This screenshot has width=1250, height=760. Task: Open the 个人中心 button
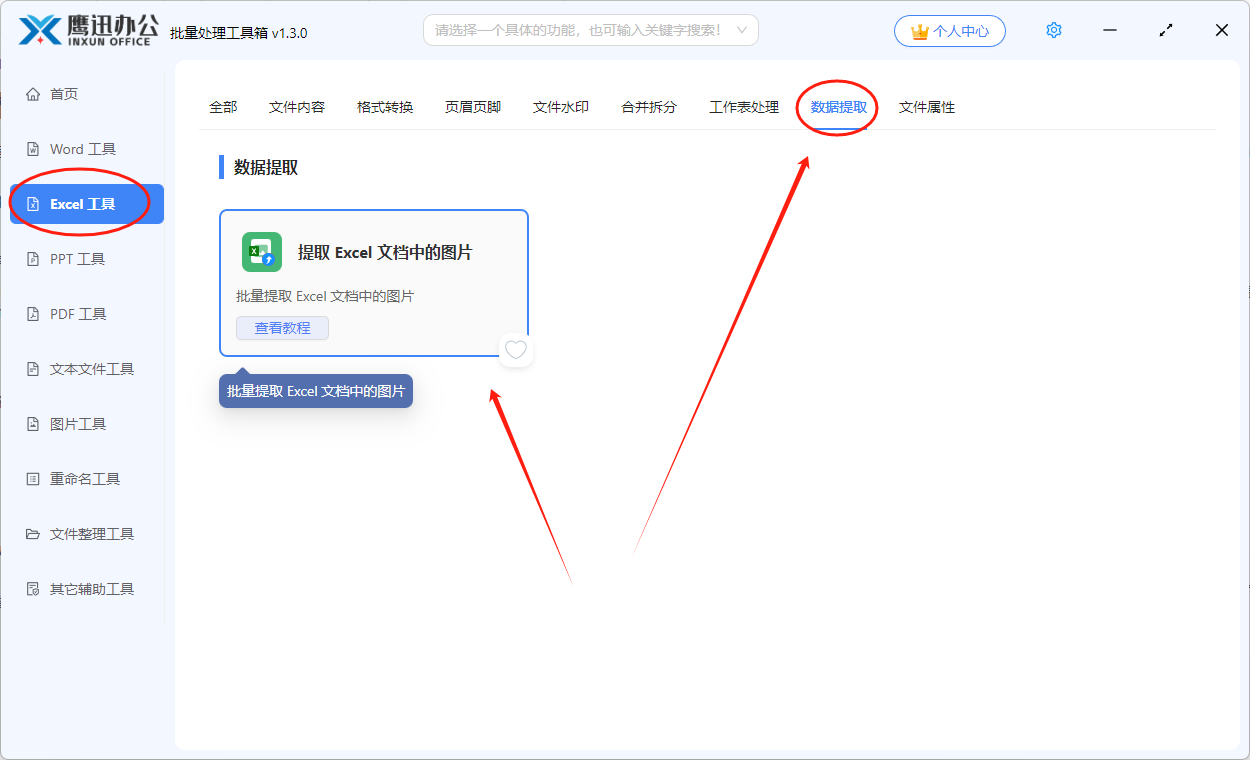point(949,30)
